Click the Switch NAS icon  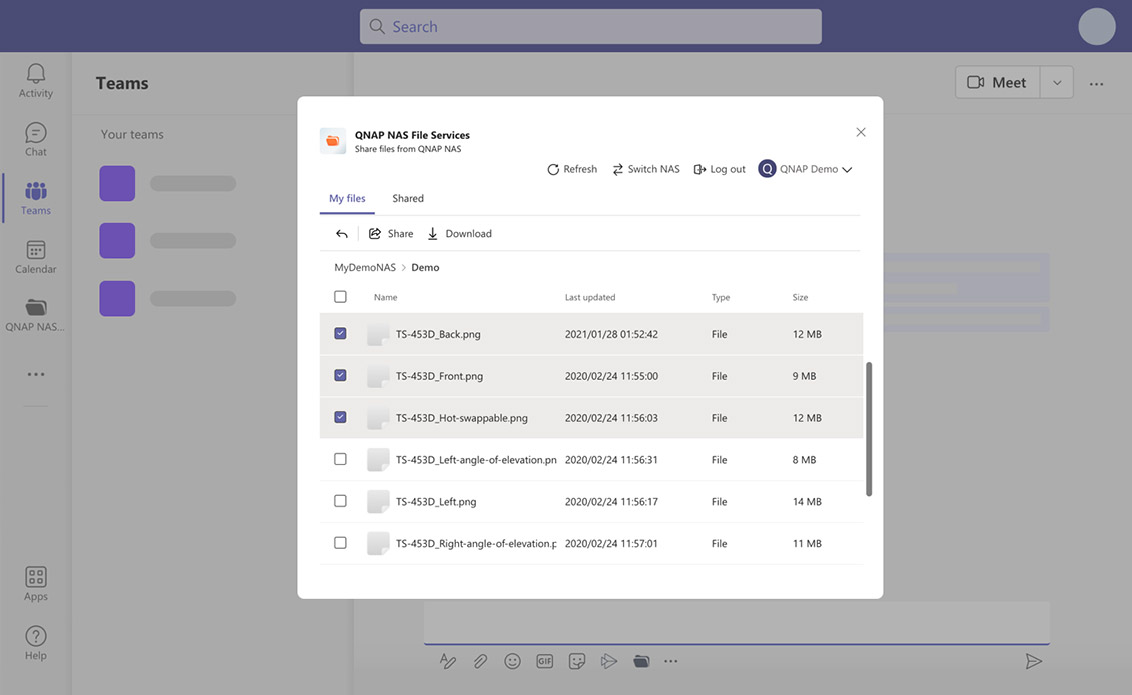(618, 170)
